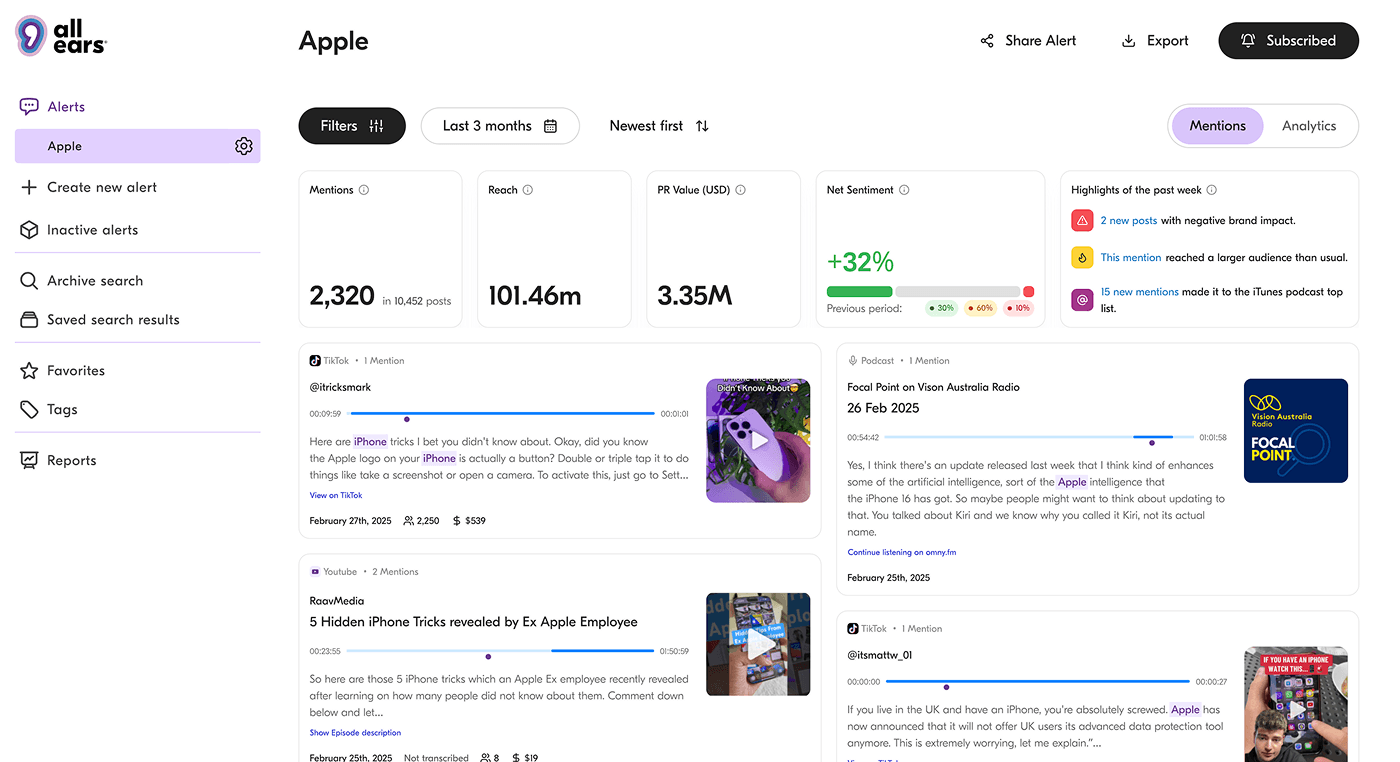Click the plus icon for new alert
The height and width of the screenshot is (762, 1400).
(x=29, y=187)
